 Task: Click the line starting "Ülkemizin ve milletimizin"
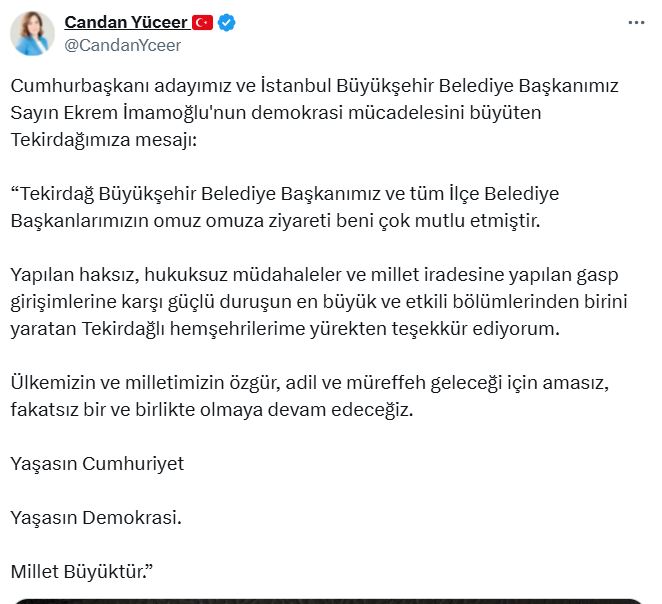click(309, 383)
